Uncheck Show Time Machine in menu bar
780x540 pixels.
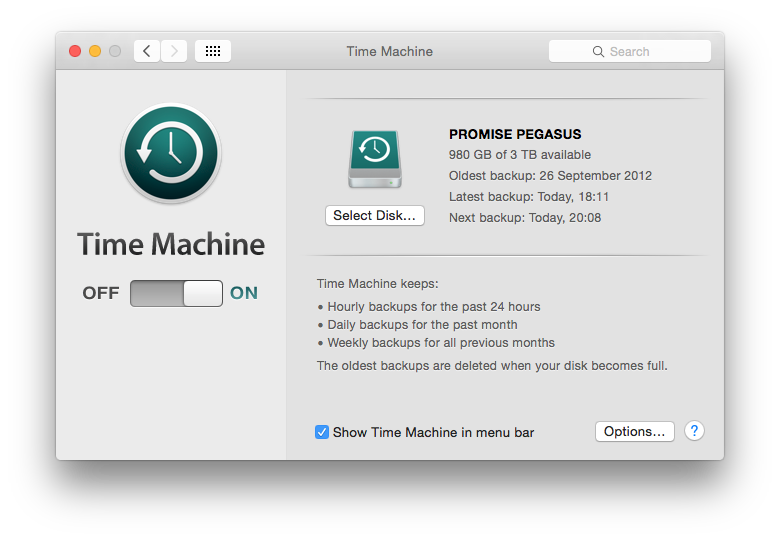pyautogui.click(x=322, y=432)
